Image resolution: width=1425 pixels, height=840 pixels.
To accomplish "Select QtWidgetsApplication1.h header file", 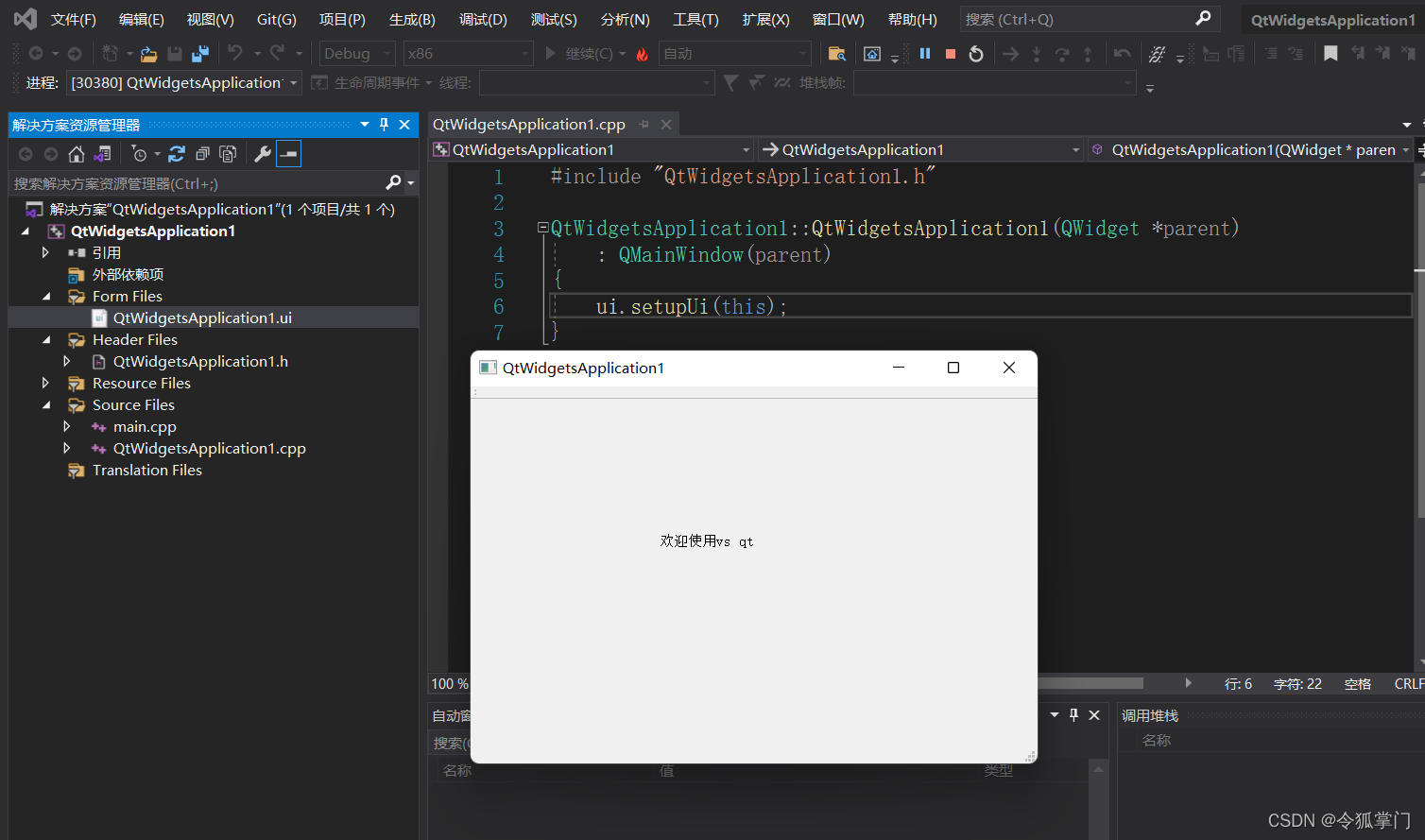I will pyautogui.click(x=200, y=362).
